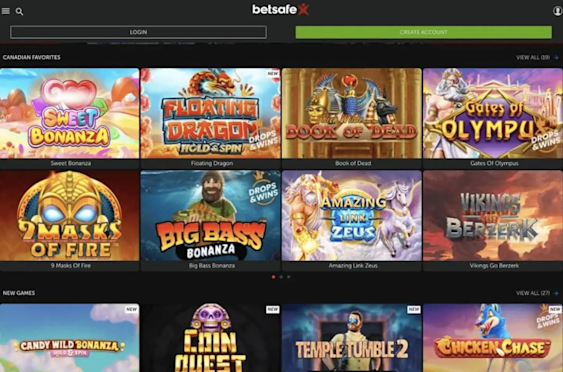This screenshot has height=372, width=563.
Task: Click the NEW GAMES heading
Action: pyautogui.click(x=19, y=293)
